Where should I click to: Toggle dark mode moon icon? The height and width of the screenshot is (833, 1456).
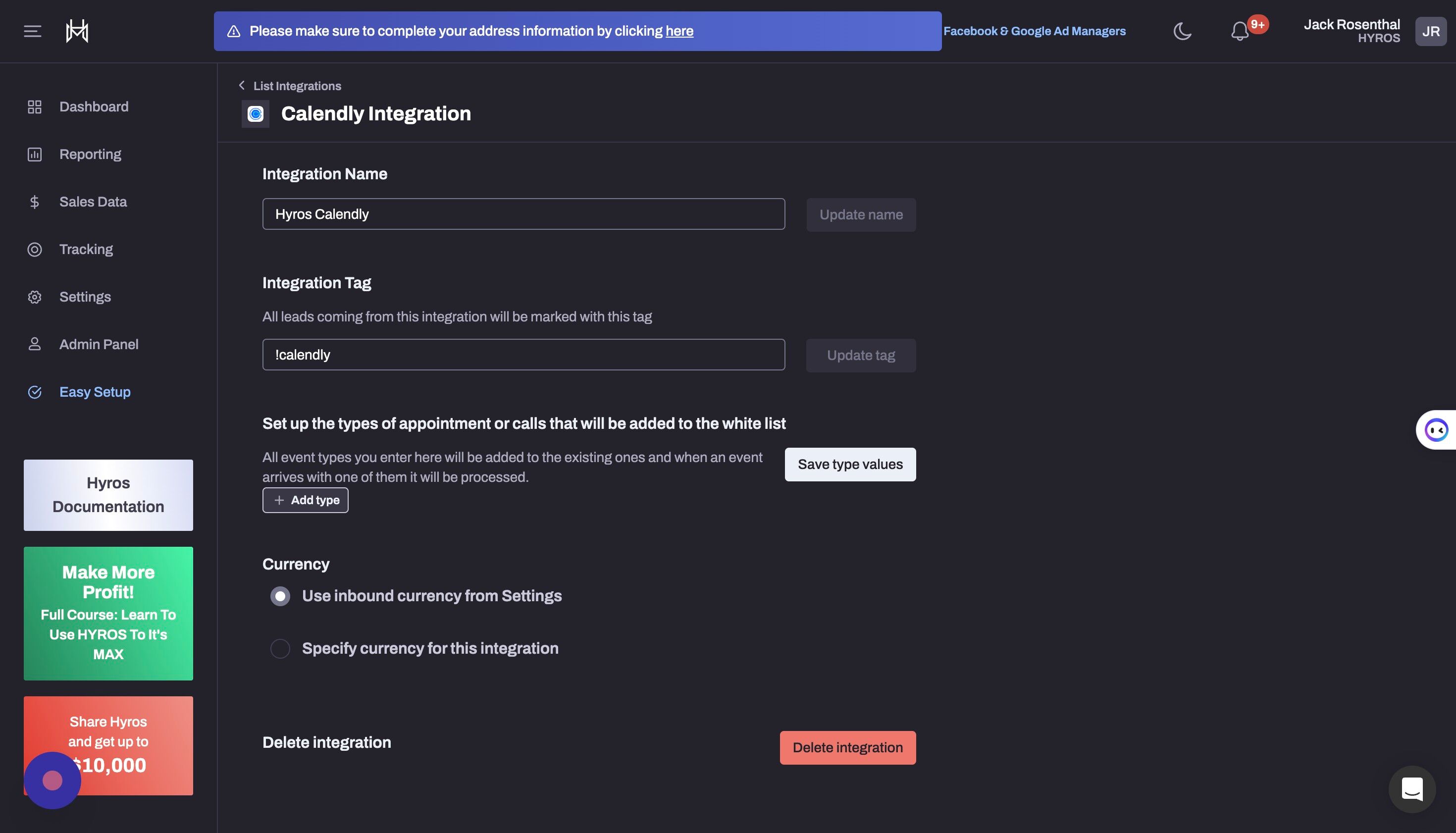[x=1182, y=31]
